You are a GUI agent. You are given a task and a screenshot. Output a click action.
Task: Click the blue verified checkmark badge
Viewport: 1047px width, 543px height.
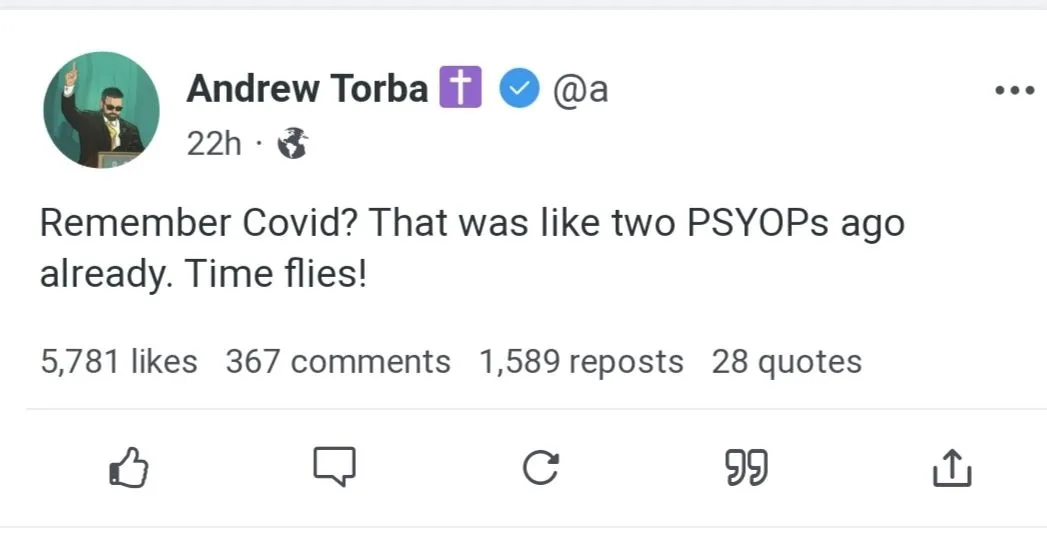[x=519, y=89]
